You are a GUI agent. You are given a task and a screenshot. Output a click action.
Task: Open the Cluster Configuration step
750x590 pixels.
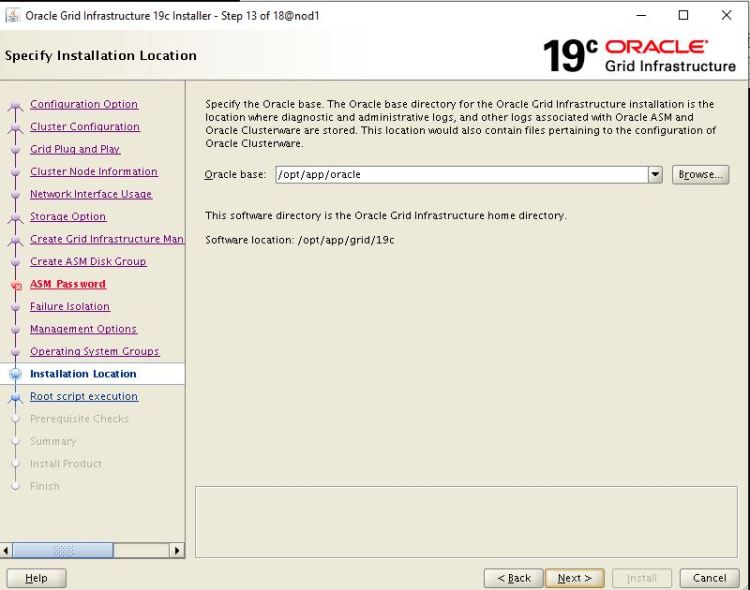pyautogui.click(x=85, y=127)
